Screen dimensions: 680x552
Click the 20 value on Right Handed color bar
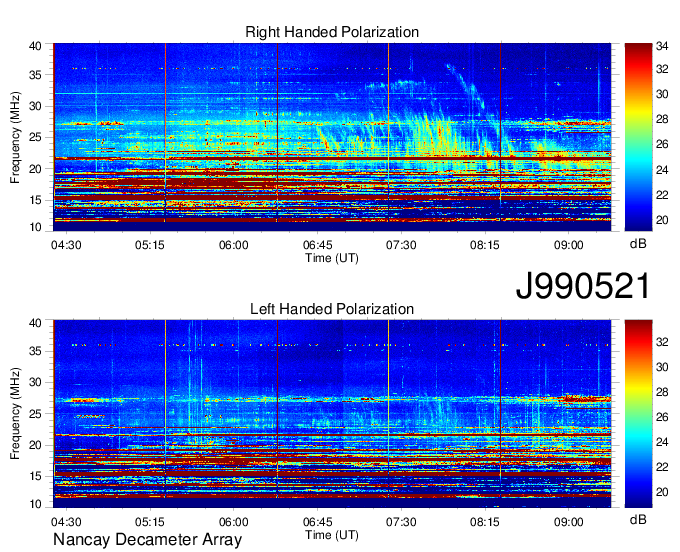pos(662,220)
